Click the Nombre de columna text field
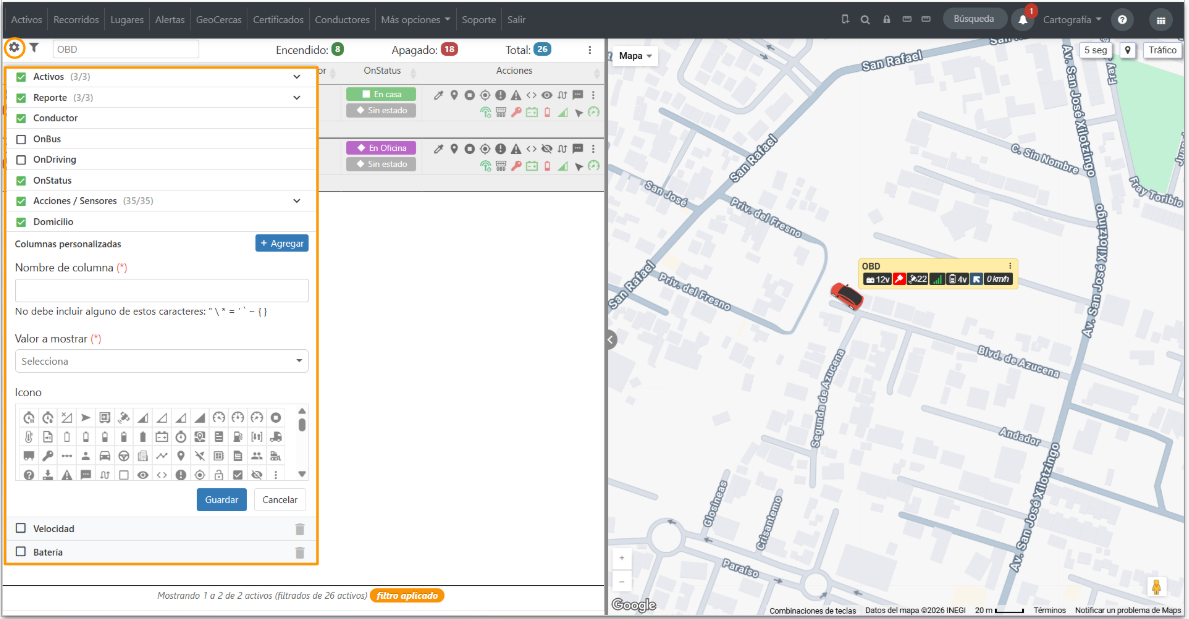The image size is (1189, 619). (x=162, y=291)
